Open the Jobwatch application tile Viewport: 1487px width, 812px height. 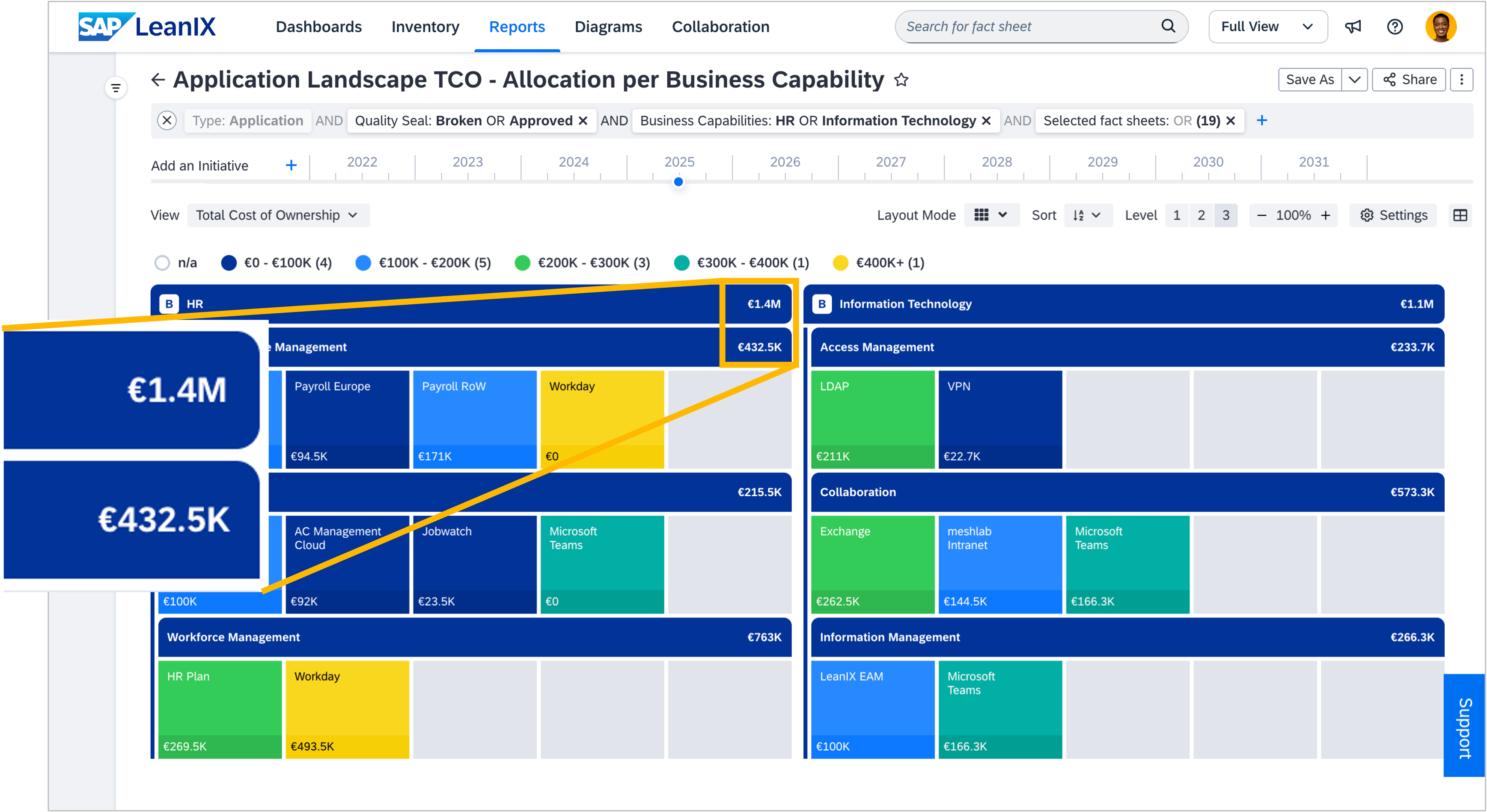pos(475,564)
